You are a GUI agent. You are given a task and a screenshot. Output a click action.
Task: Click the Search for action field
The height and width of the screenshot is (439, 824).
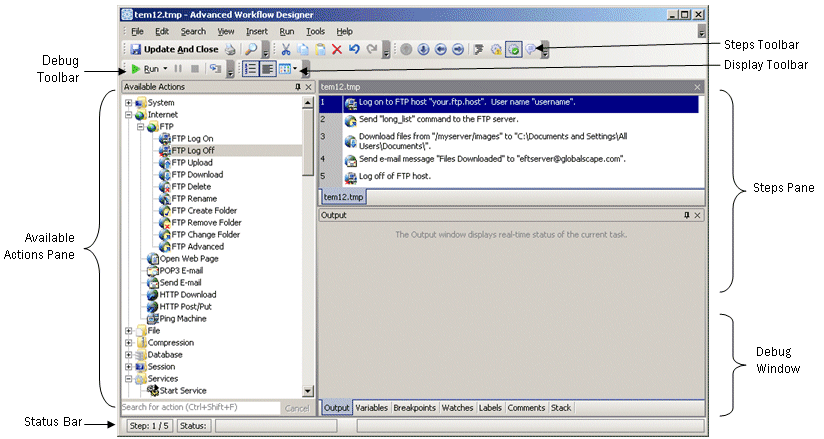pyautogui.click(x=198, y=408)
